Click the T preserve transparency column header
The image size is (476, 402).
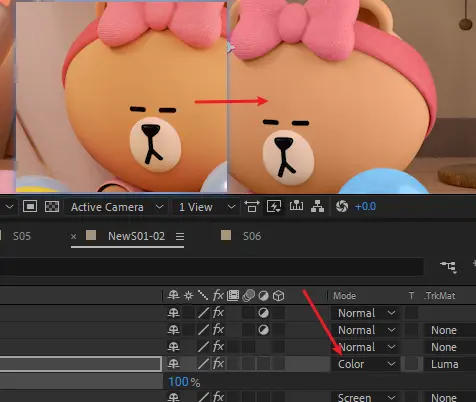[411, 296]
